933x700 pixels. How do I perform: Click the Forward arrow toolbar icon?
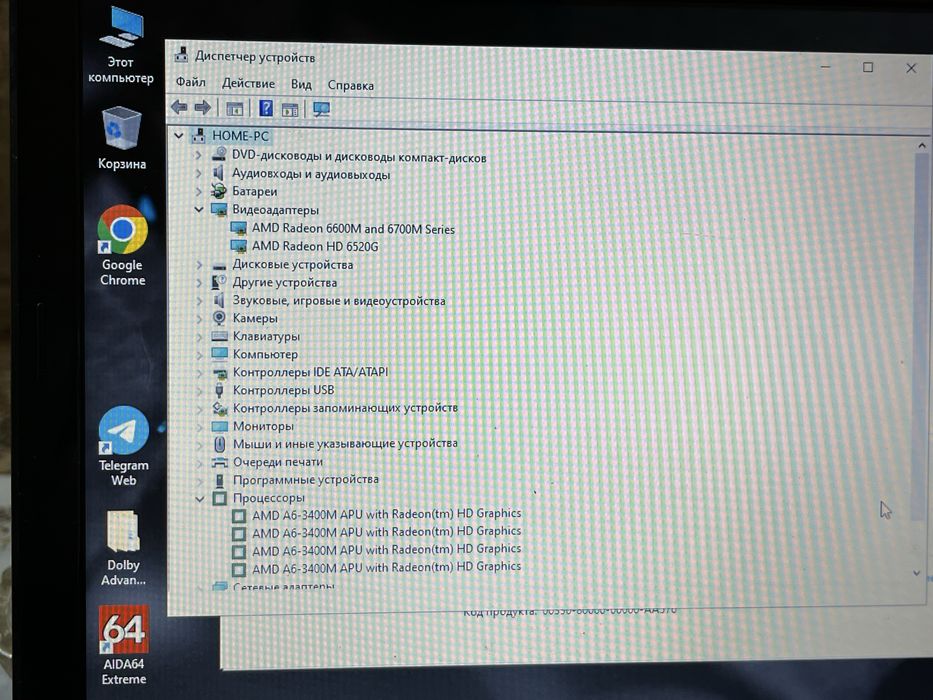[x=202, y=108]
